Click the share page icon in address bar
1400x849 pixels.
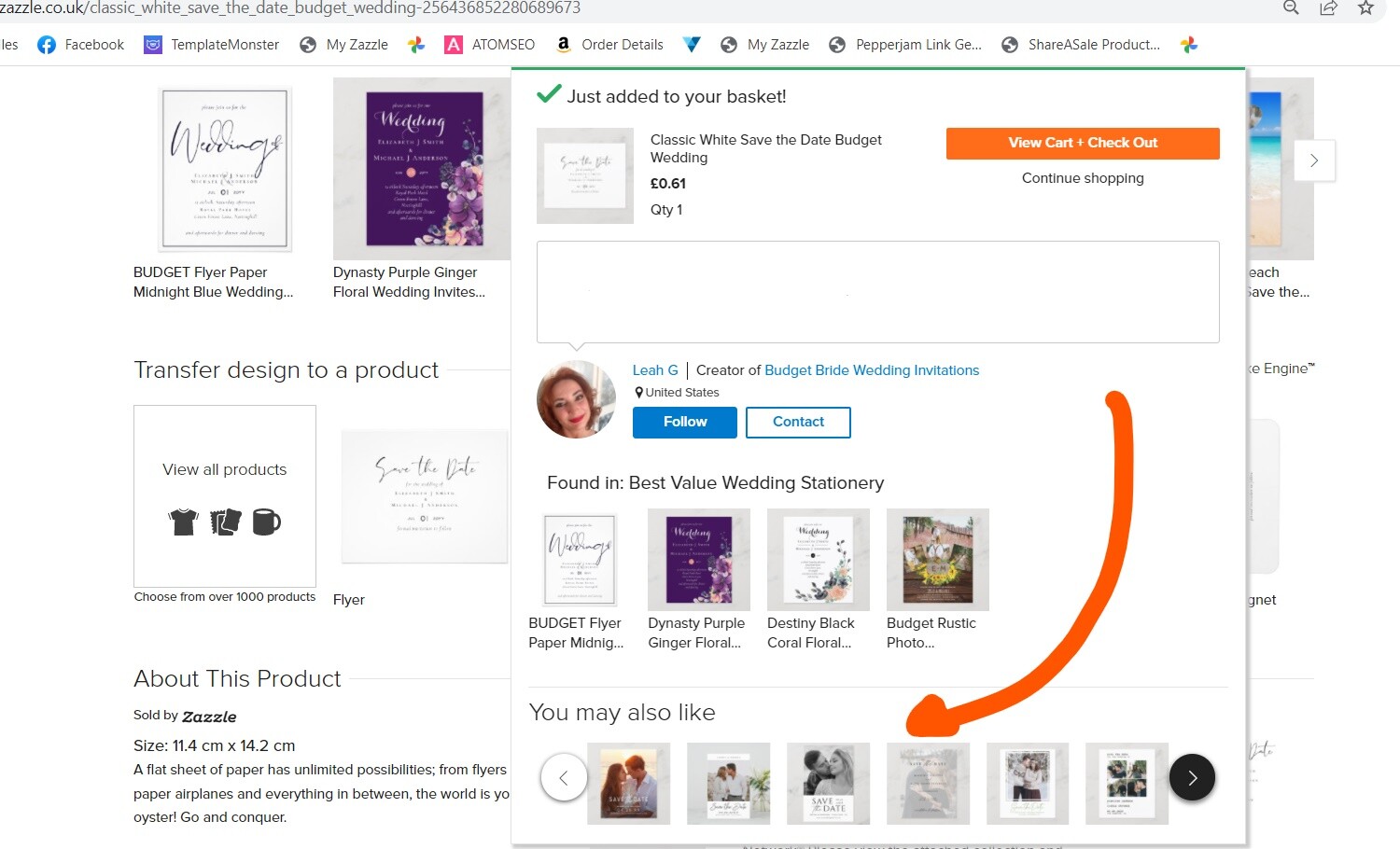pyautogui.click(x=1328, y=8)
